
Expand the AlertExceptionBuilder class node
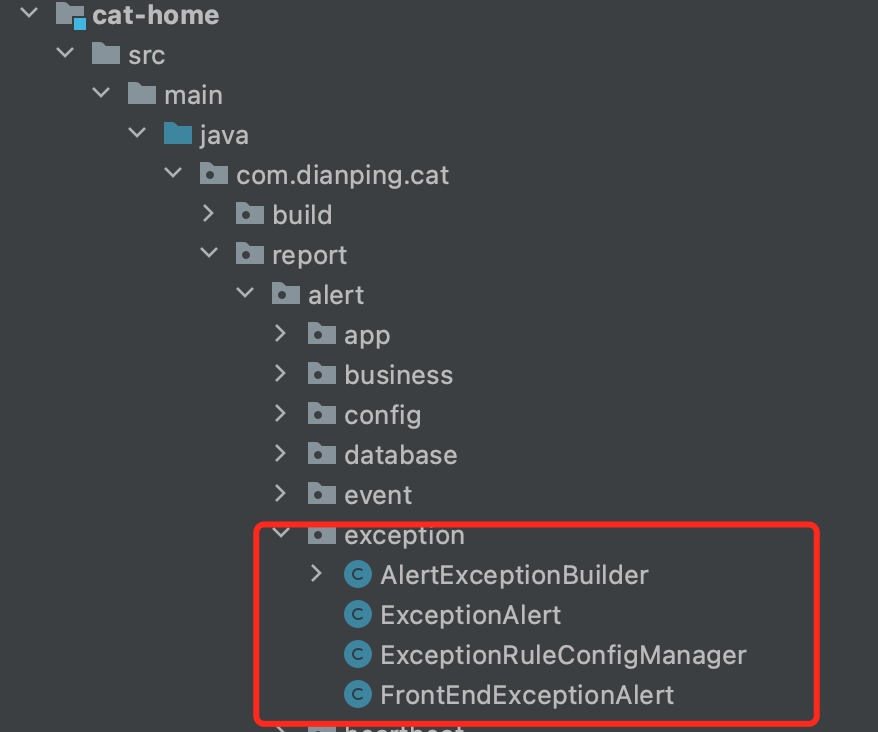coord(316,575)
